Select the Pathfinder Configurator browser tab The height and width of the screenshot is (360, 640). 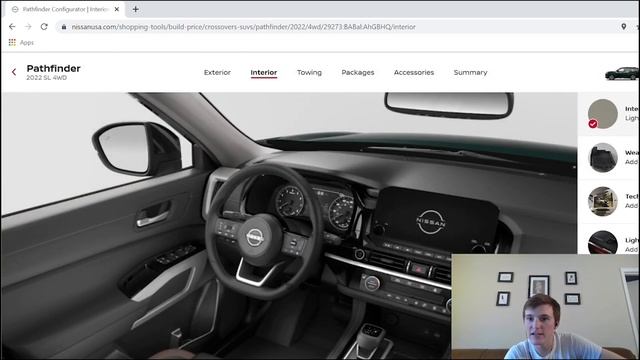pyautogui.click(x=65, y=9)
